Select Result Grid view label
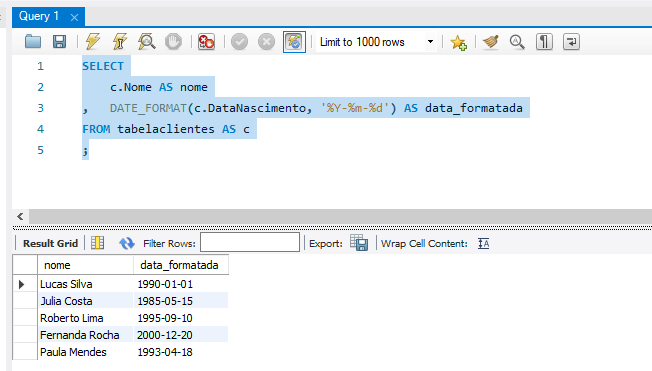Viewport: 652px width, 371px height. tap(50, 243)
